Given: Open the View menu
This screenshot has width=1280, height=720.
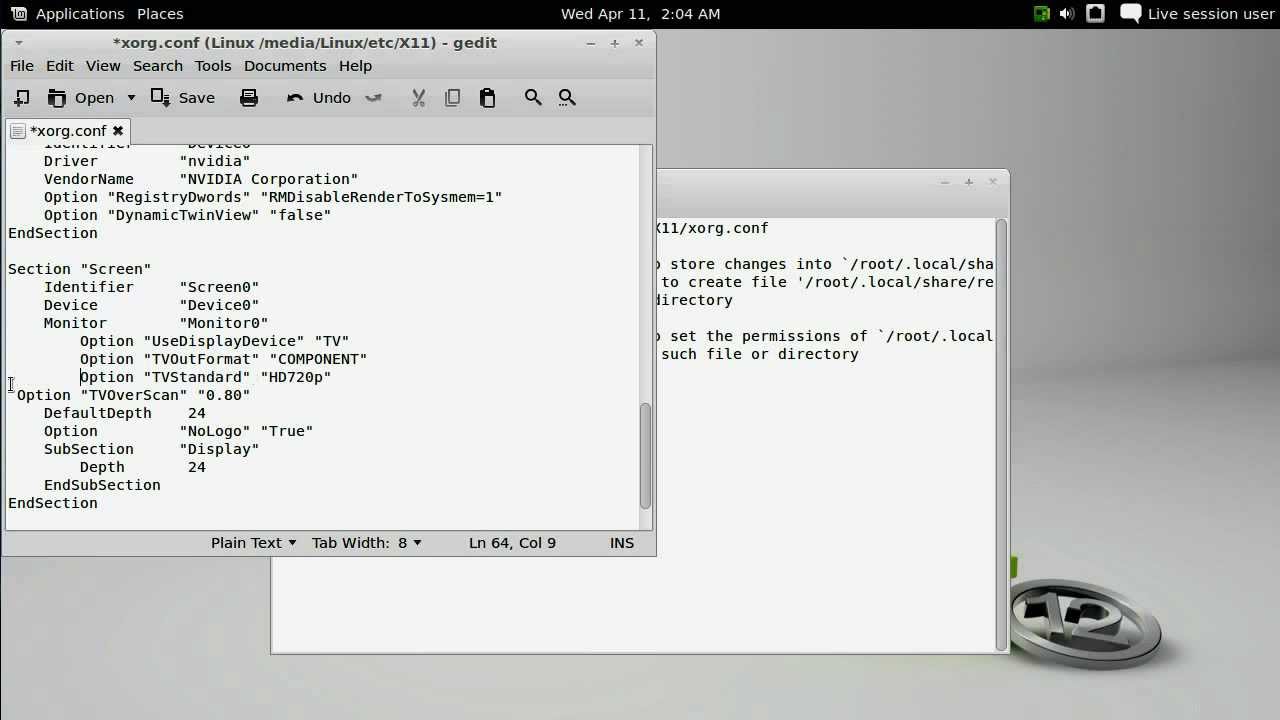Looking at the screenshot, I should (x=103, y=65).
